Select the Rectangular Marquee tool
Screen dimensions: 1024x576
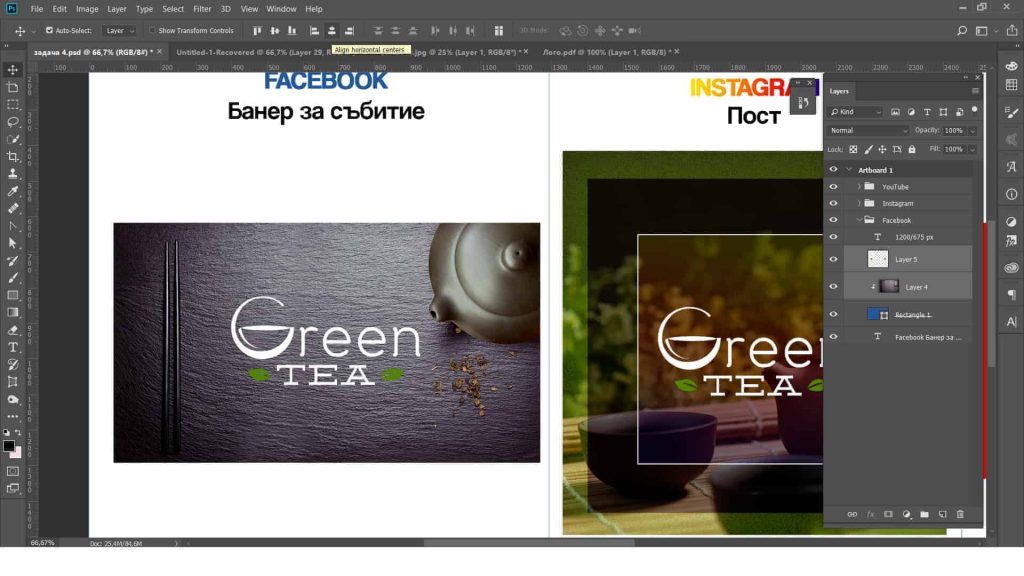tap(12, 104)
